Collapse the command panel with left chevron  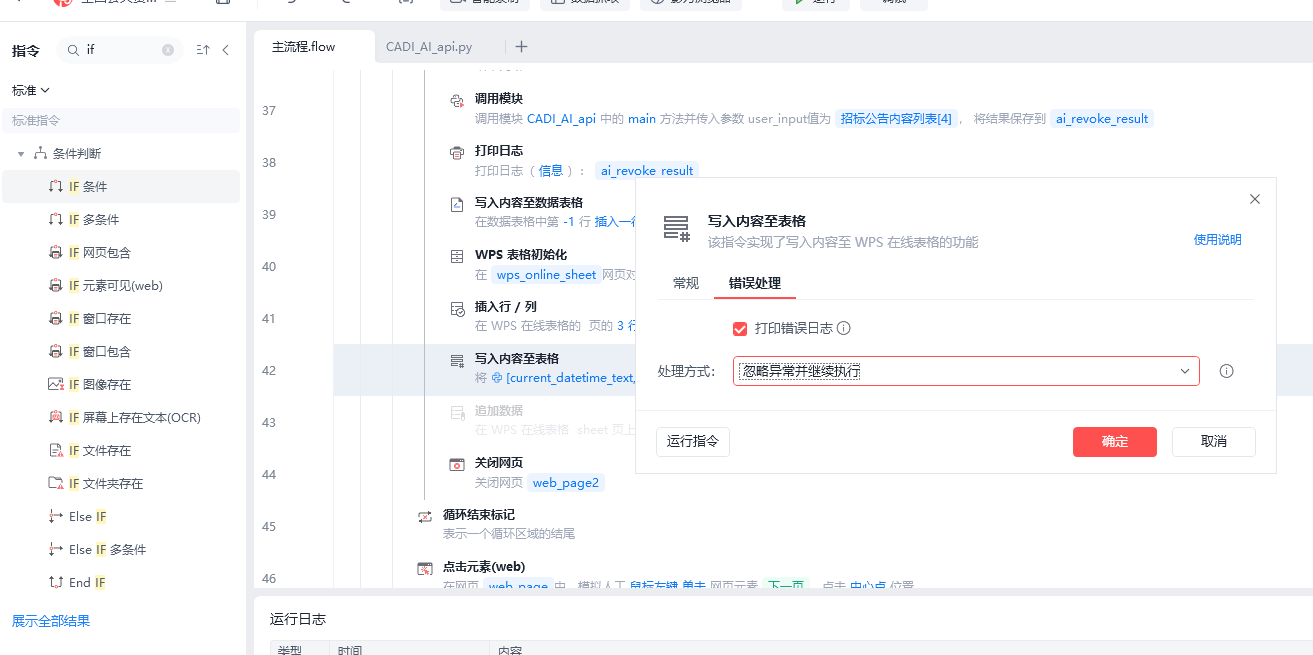[x=226, y=50]
